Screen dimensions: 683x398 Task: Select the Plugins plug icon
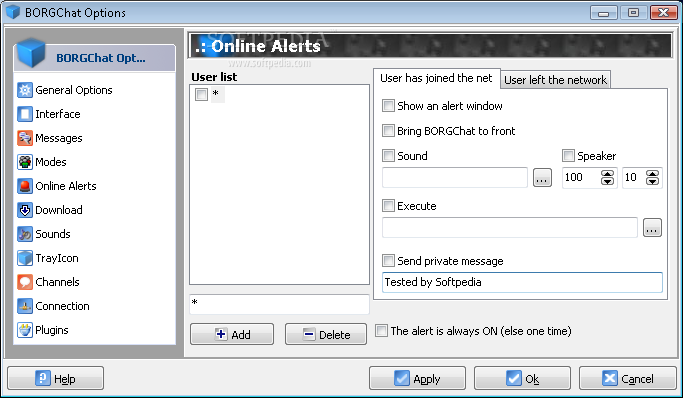(x=25, y=330)
